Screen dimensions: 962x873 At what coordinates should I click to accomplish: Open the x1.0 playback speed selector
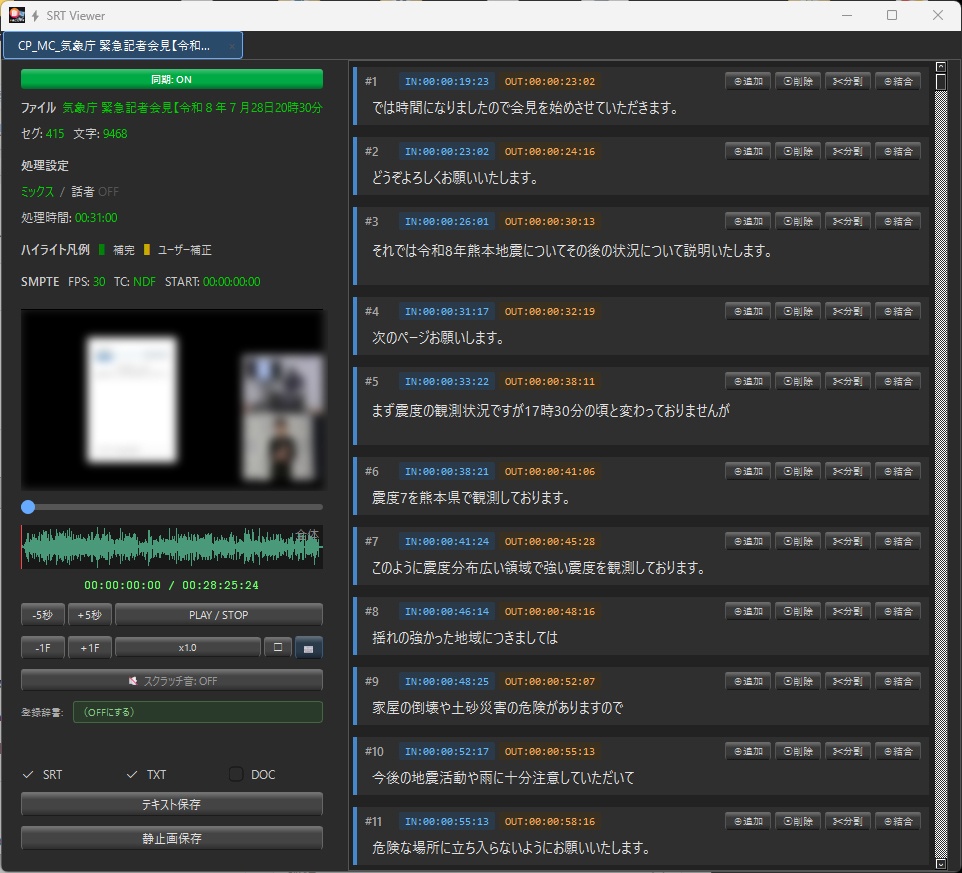pos(188,647)
